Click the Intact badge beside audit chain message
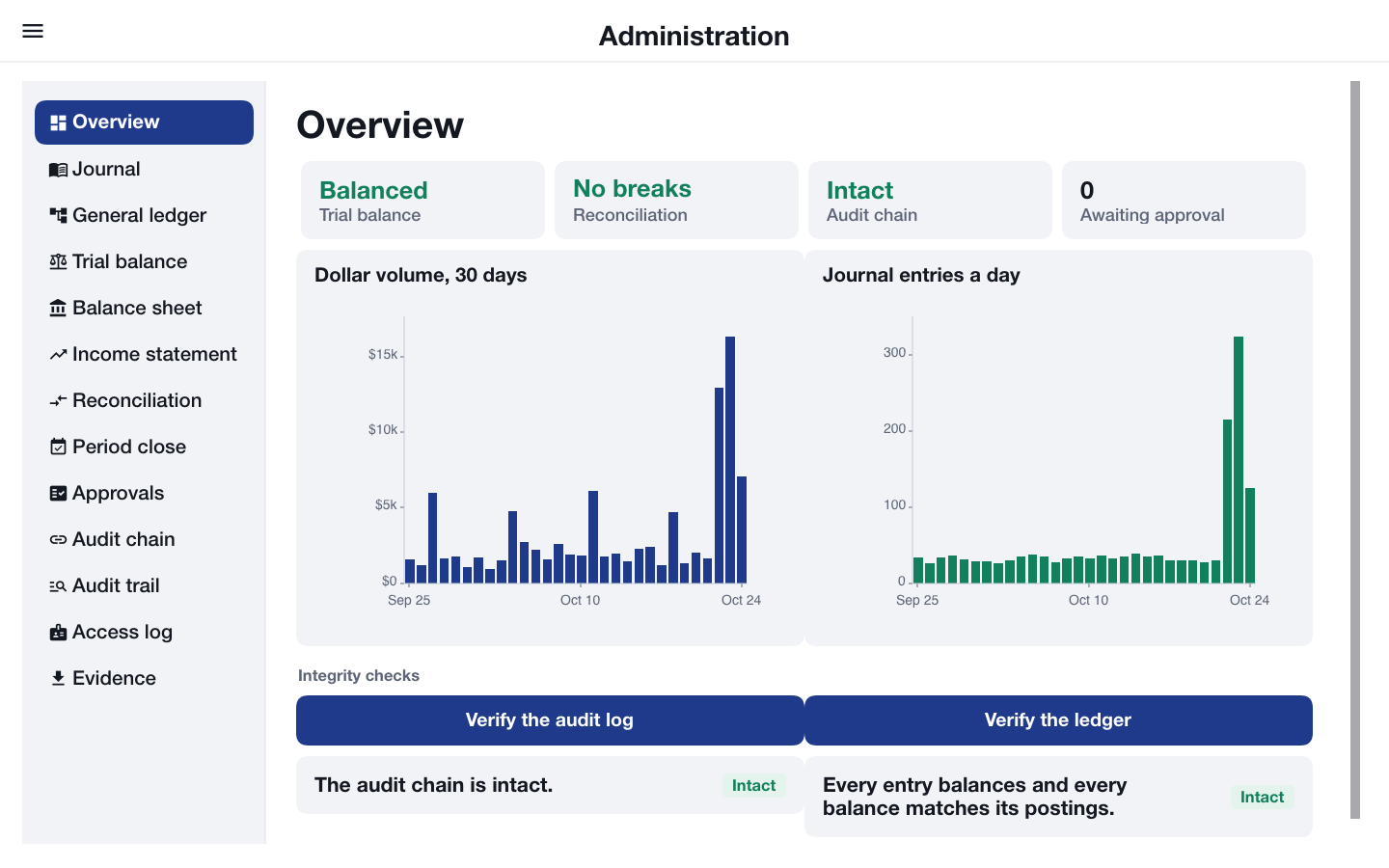The image size is (1389, 868). pyautogui.click(x=753, y=785)
